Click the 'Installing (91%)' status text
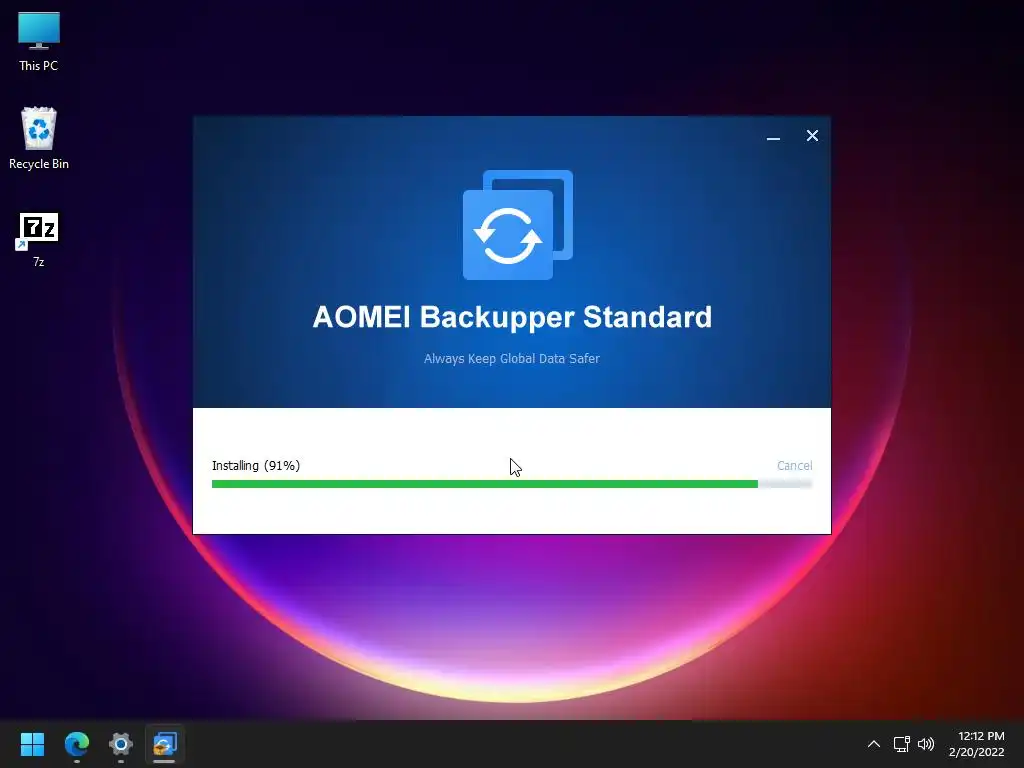Viewport: 1024px width, 768px height. point(256,466)
